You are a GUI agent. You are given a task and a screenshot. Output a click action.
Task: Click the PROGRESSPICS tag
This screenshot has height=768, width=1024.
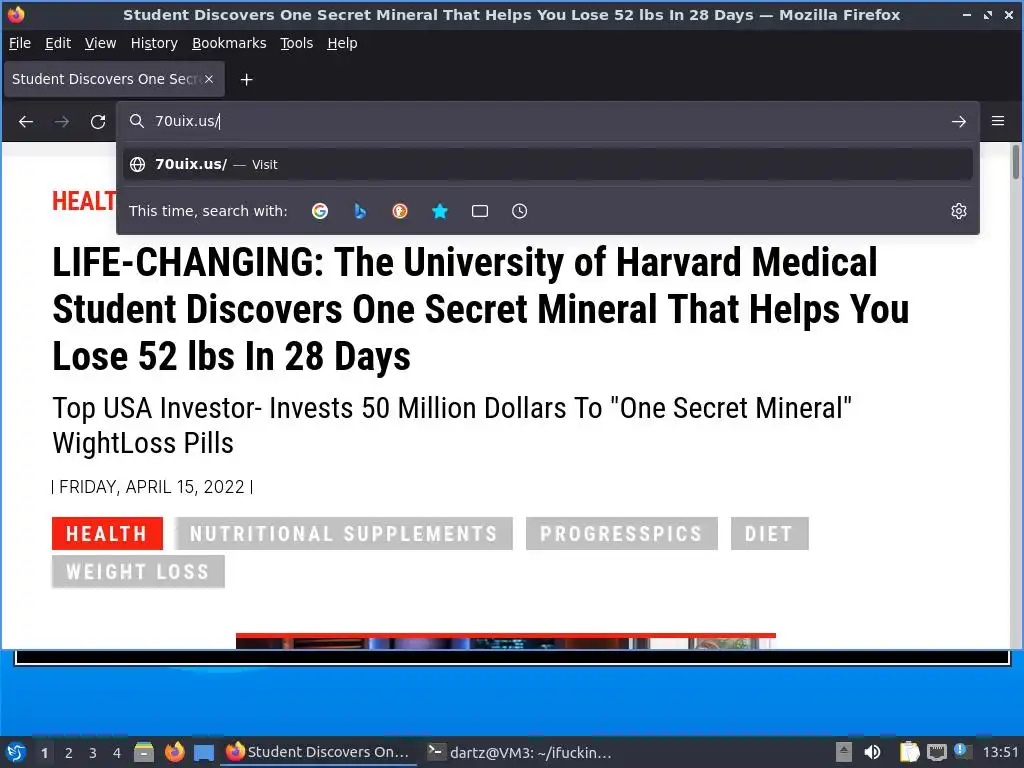tap(622, 534)
